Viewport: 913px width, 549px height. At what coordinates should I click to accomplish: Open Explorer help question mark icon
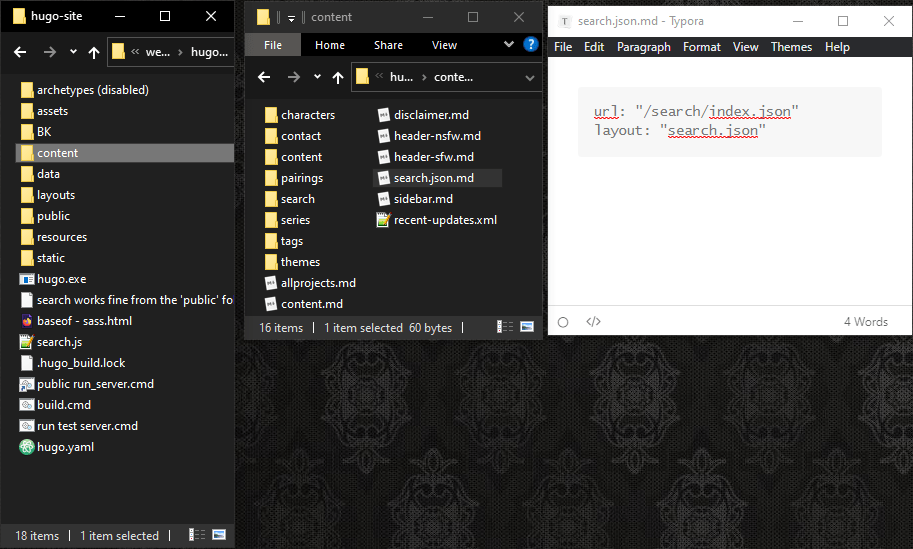click(531, 44)
